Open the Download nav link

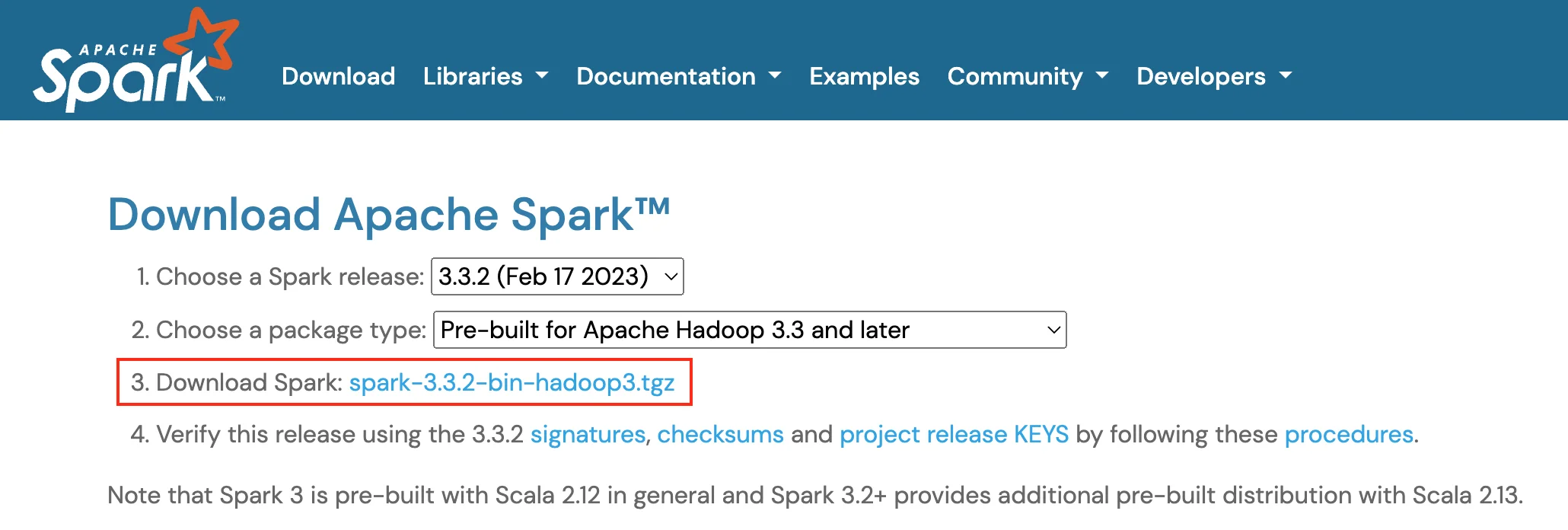click(338, 76)
